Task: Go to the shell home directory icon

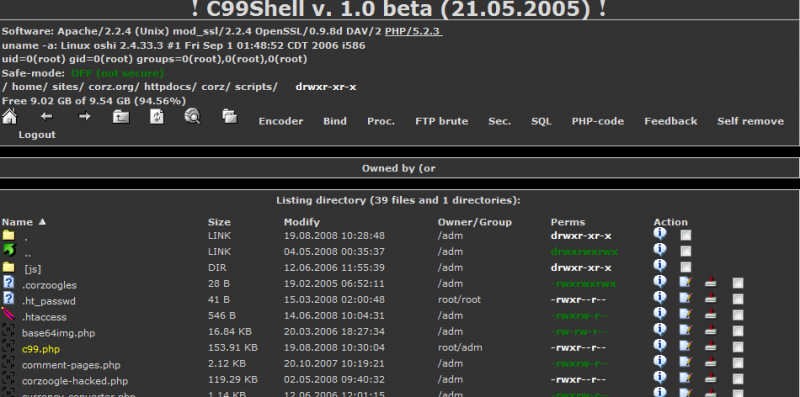Action: pyautogui.click(x=10, y=117)
